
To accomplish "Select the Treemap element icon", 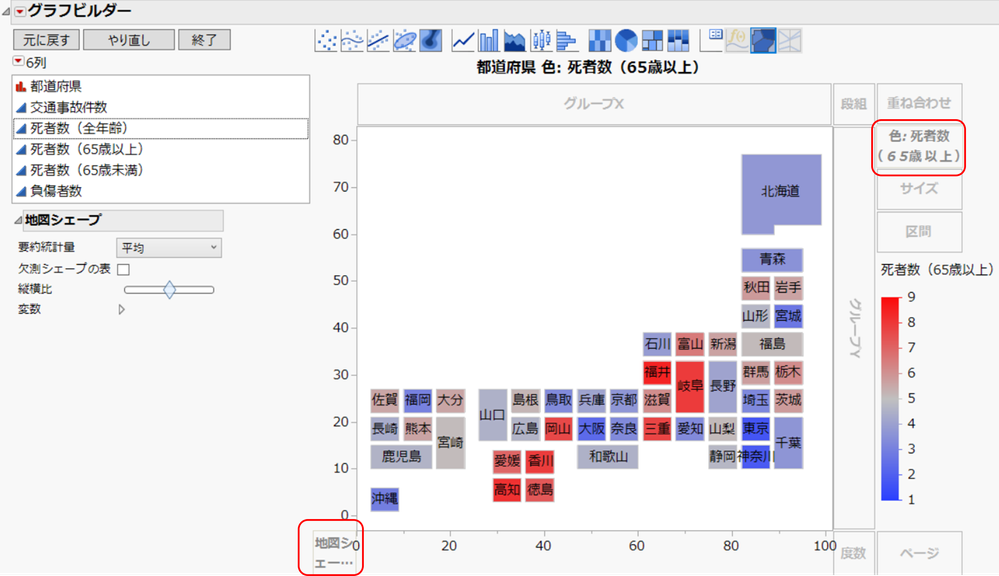I will coord(652,41).
